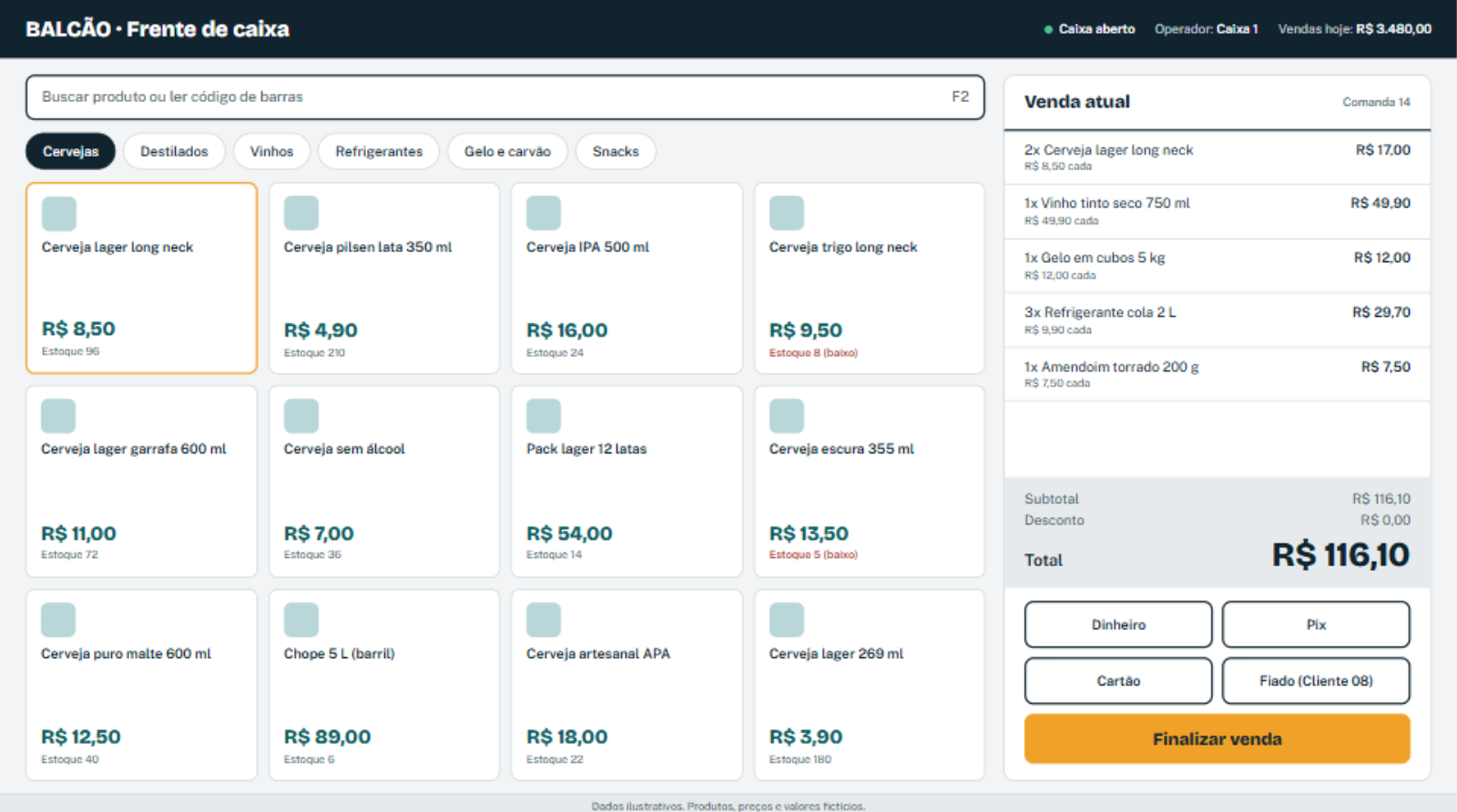Screen dimensions: 1457x812
Task: Focus the product search or barcode field
Action: 505,97
